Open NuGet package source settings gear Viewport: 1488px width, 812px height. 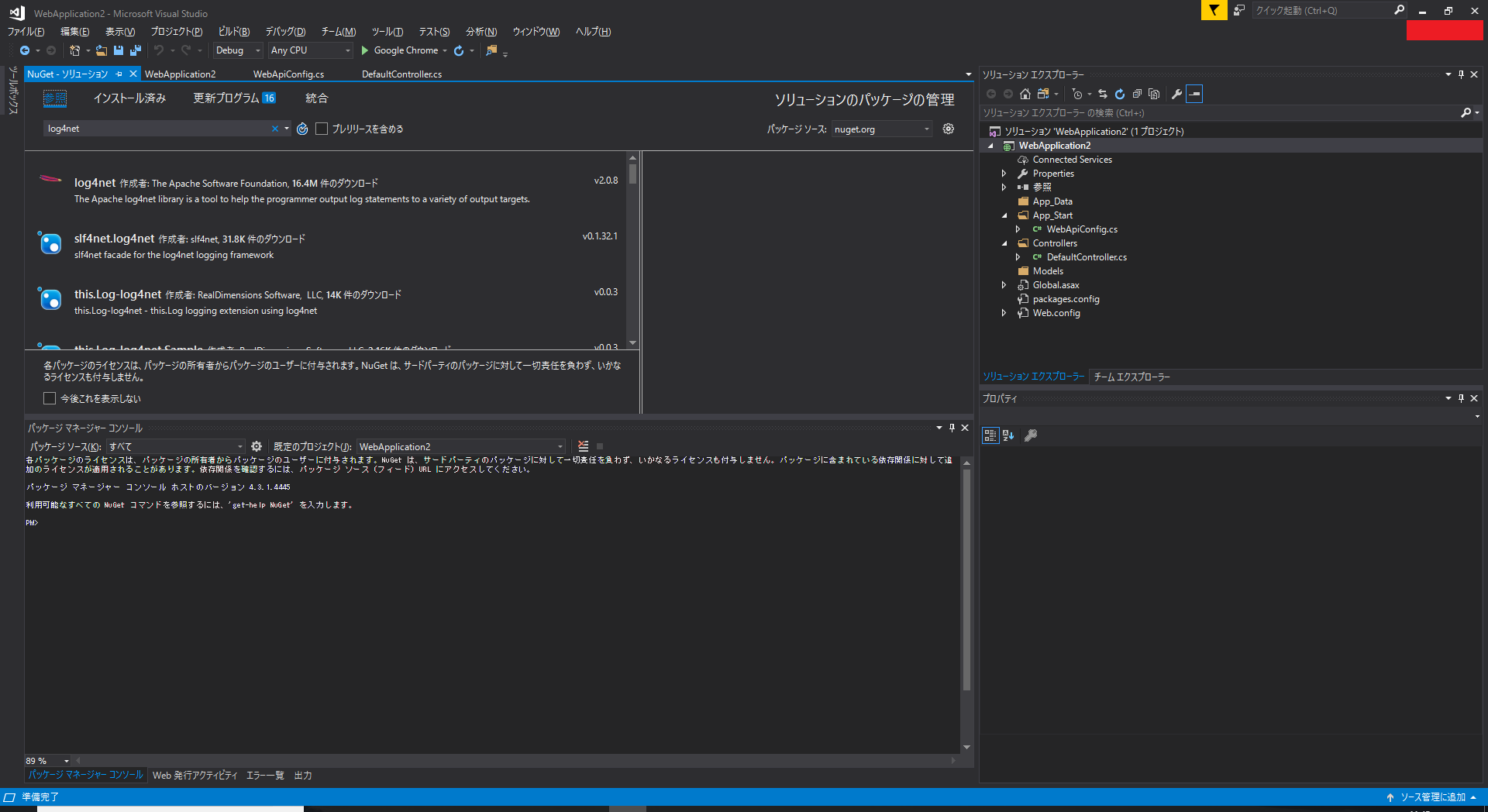[949, 129]
